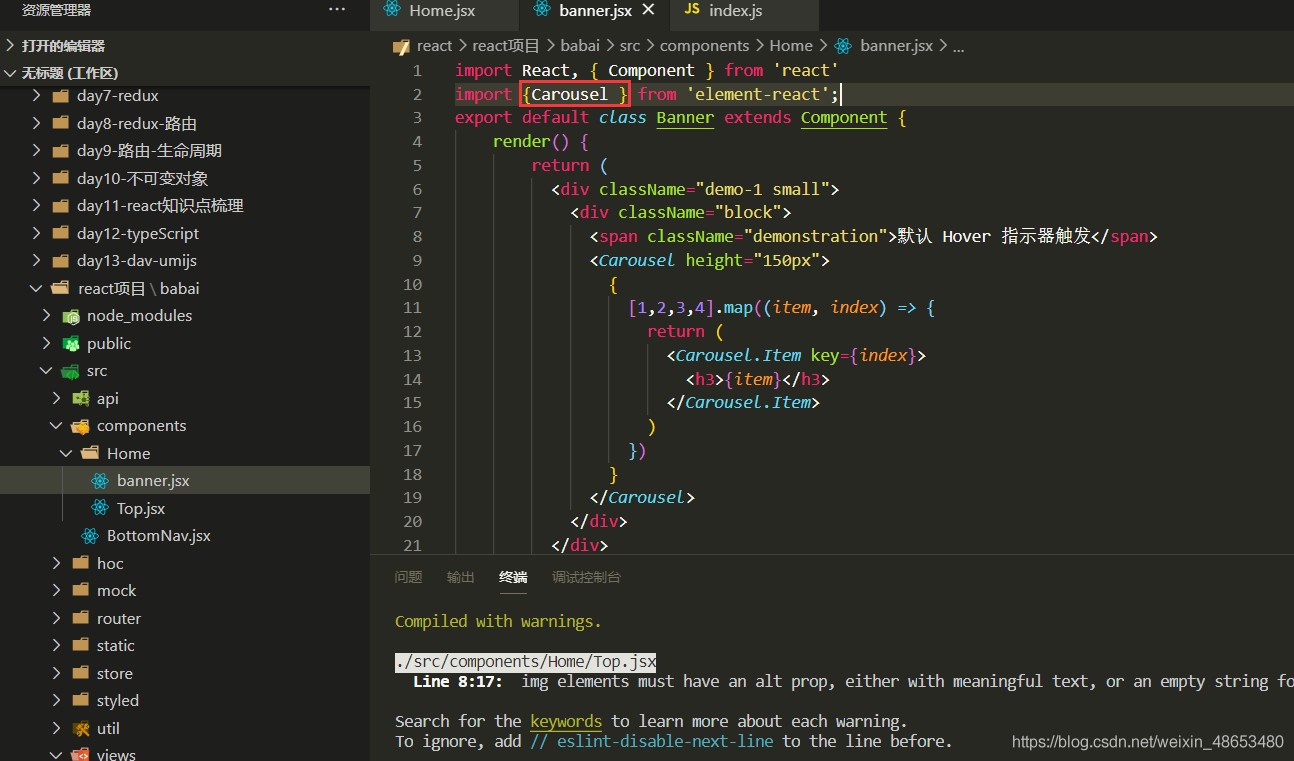
Task: Click the api folder icon
Action: click(81, 399)
